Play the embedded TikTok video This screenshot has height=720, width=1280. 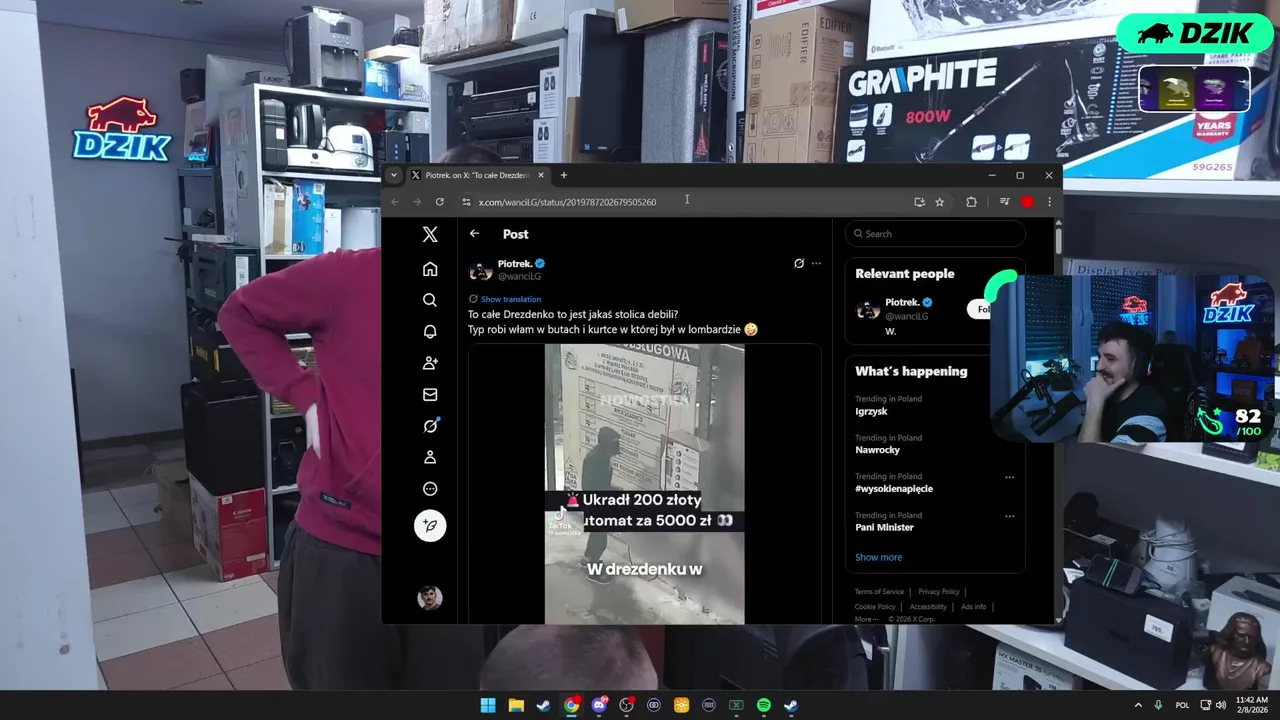pyautogui.click(x=644, y=484)
